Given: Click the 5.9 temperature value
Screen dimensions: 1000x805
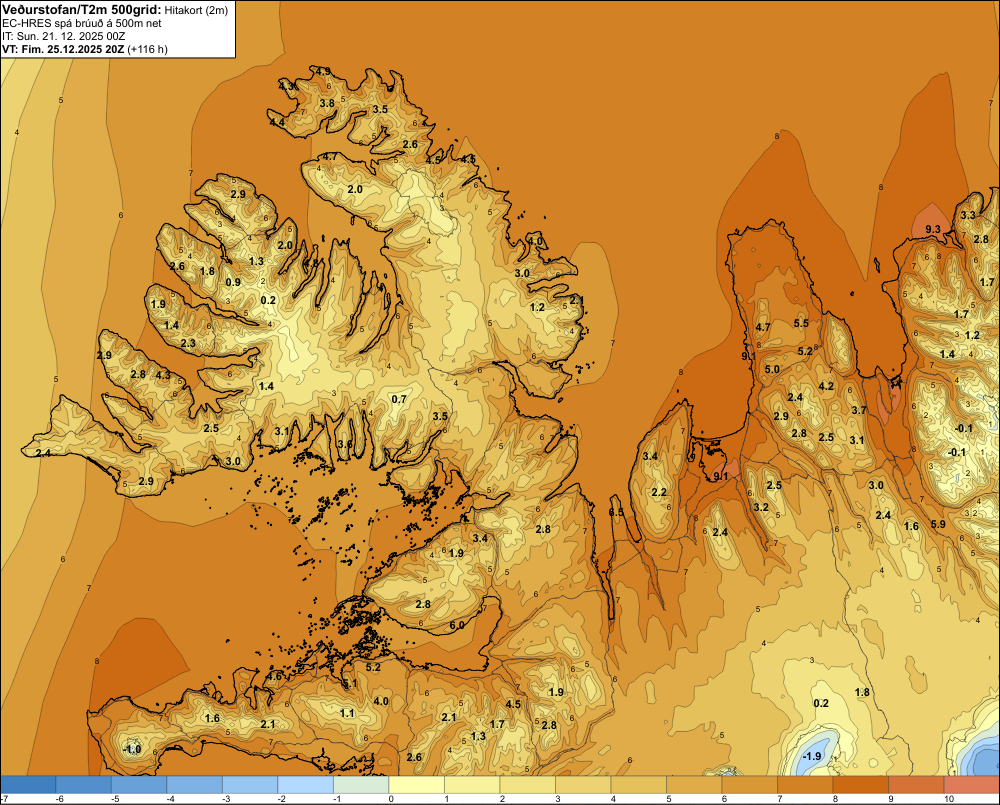Looking at the screenshot, I should (938, 524).
